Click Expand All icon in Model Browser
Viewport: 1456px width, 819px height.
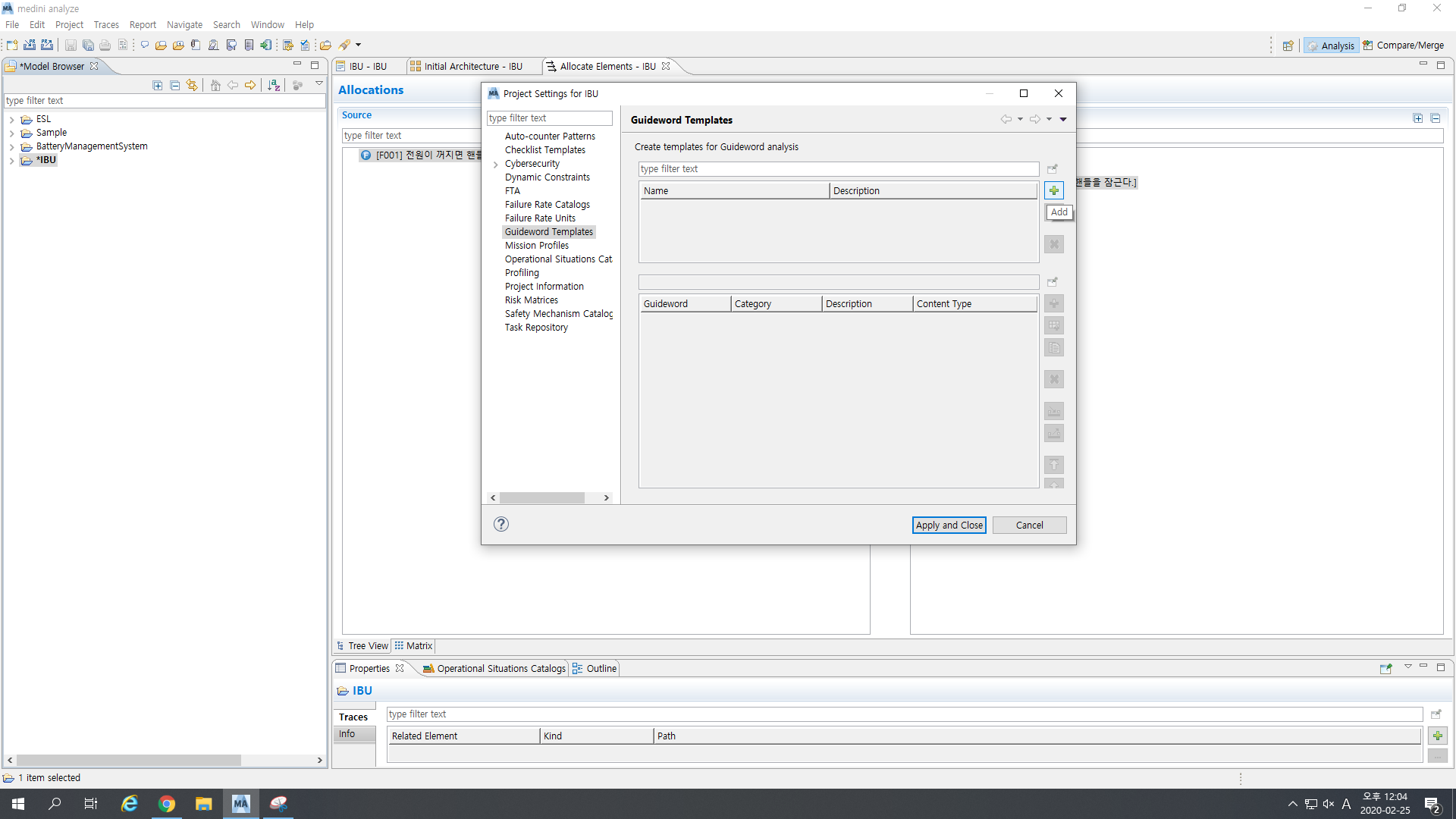click(158, 85)
